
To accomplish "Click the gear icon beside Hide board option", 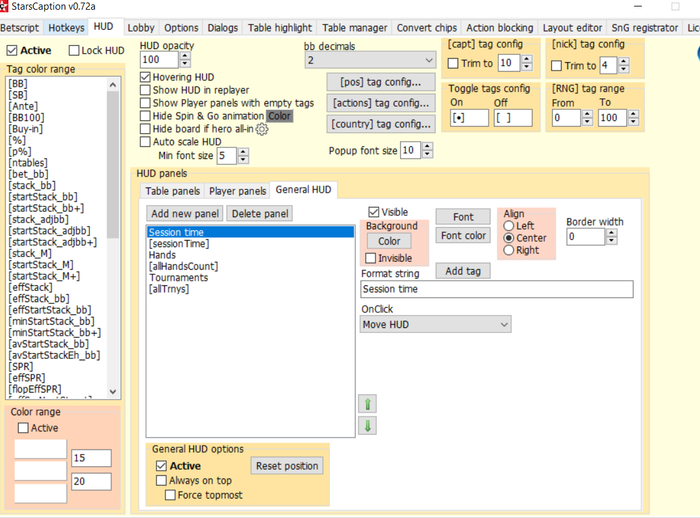I will pos(263,129).
